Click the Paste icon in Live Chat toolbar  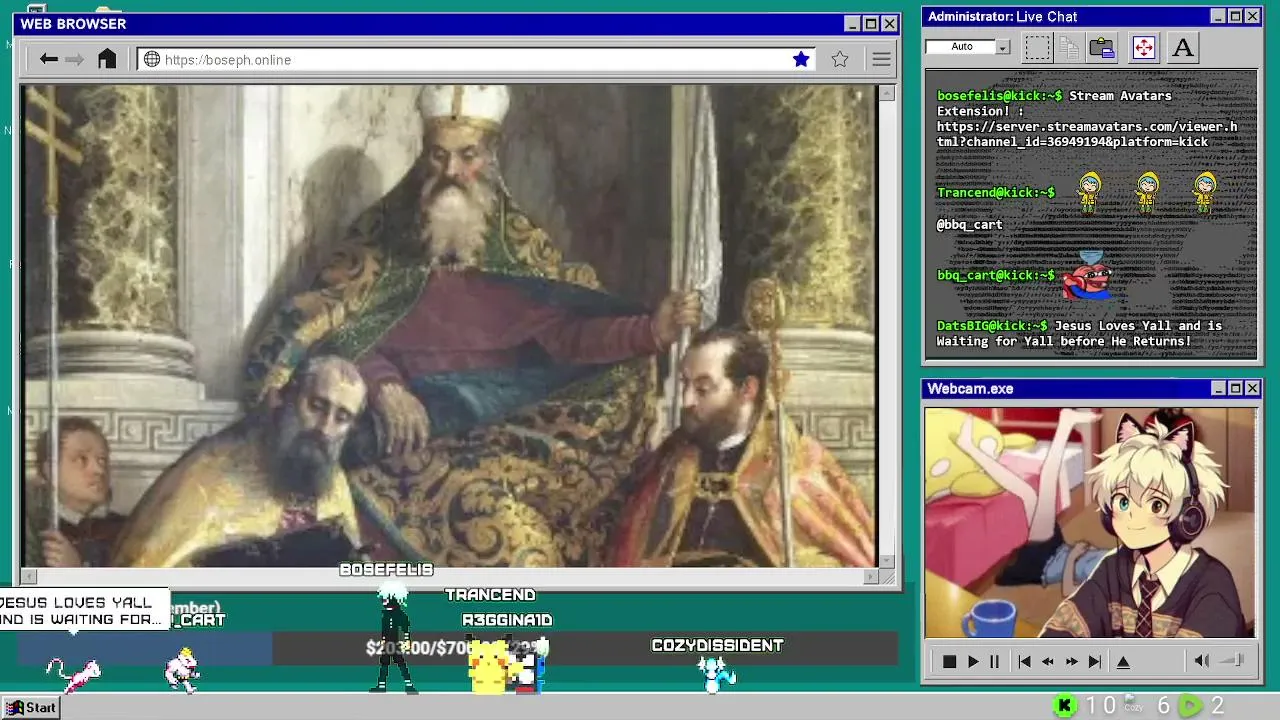[1102, 47]
